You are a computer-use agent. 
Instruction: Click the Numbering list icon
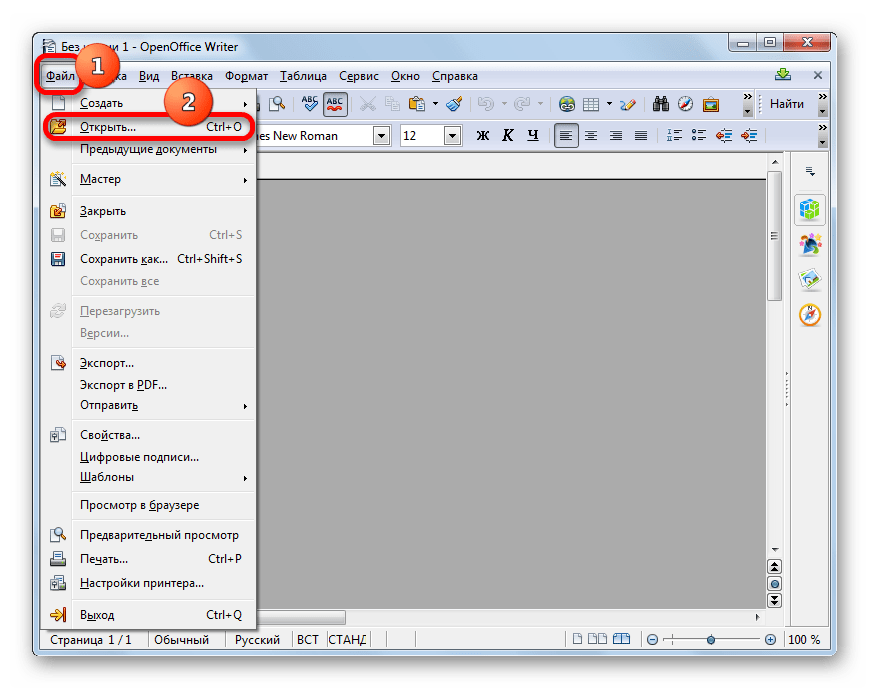click(x=674, y=135)
